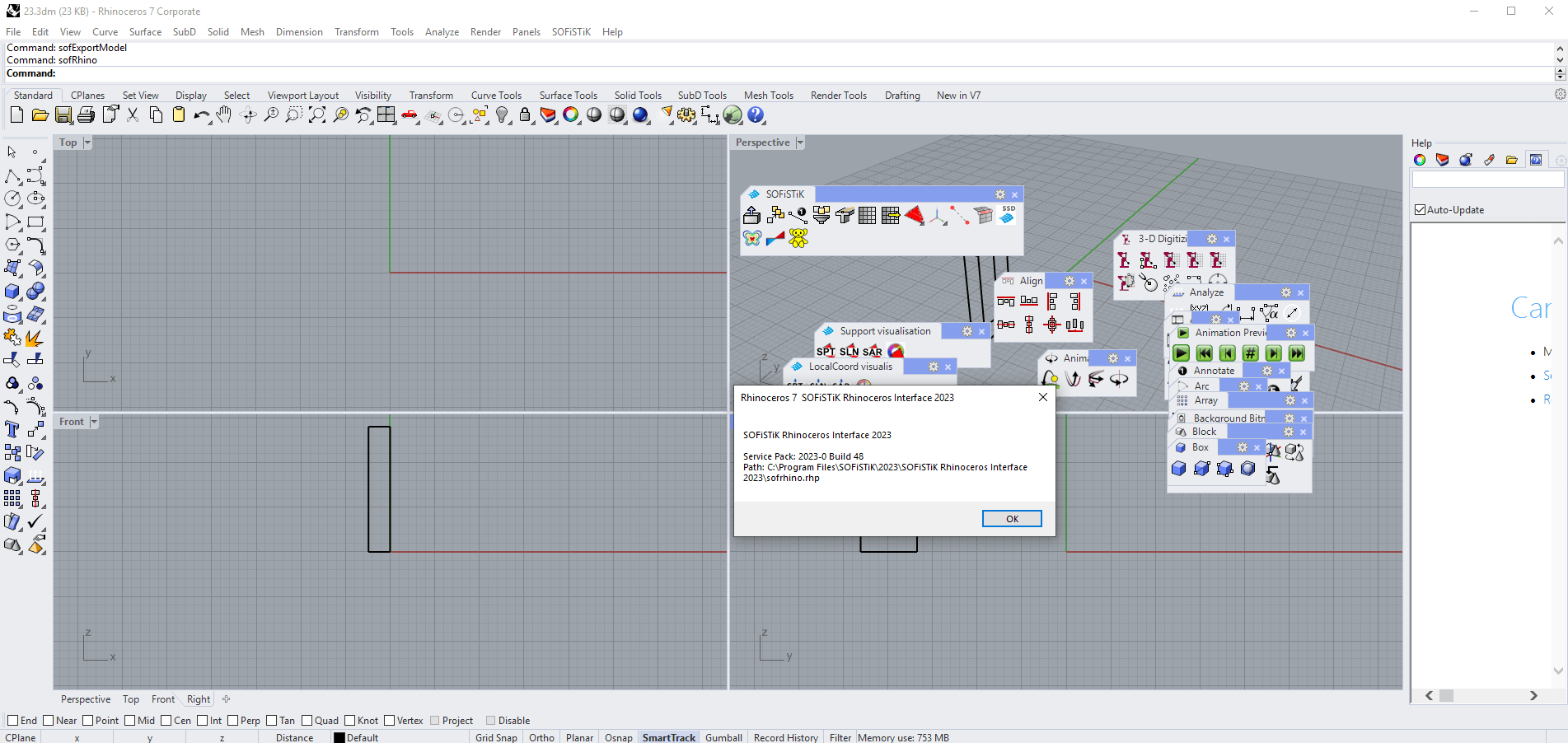Select the Pan hand tool
Screen dimensions: 1568x743
[224, 115]
